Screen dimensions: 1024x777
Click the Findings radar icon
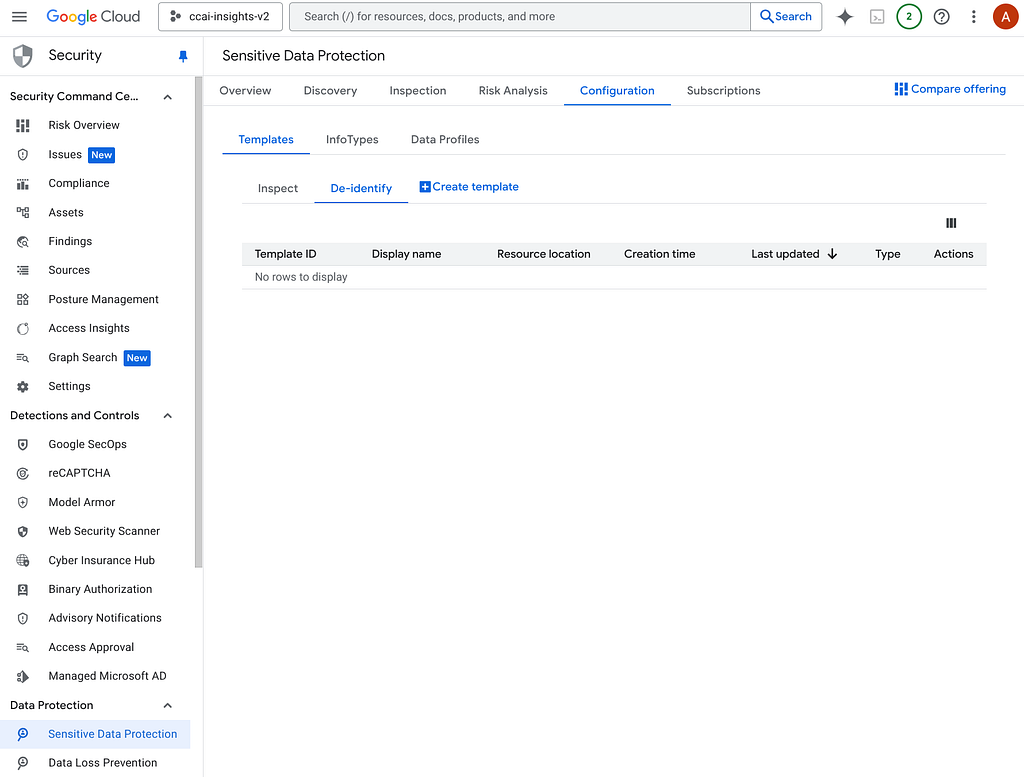(23, 242)
